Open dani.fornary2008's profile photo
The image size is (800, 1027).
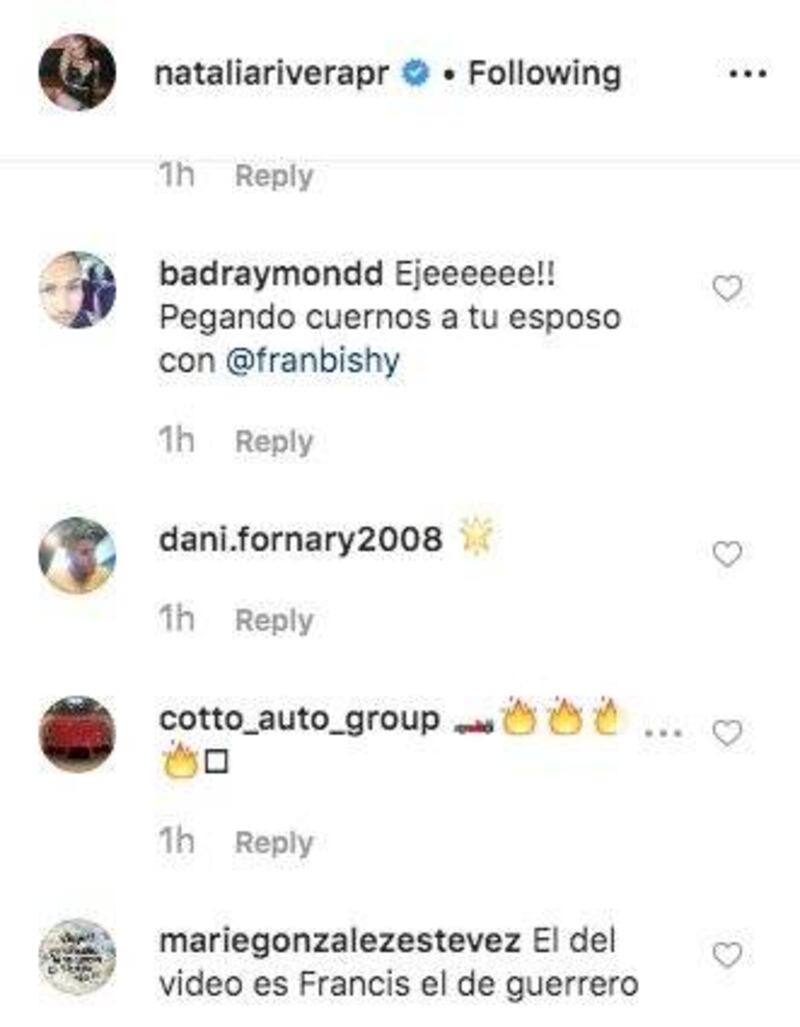pos(77,555)
